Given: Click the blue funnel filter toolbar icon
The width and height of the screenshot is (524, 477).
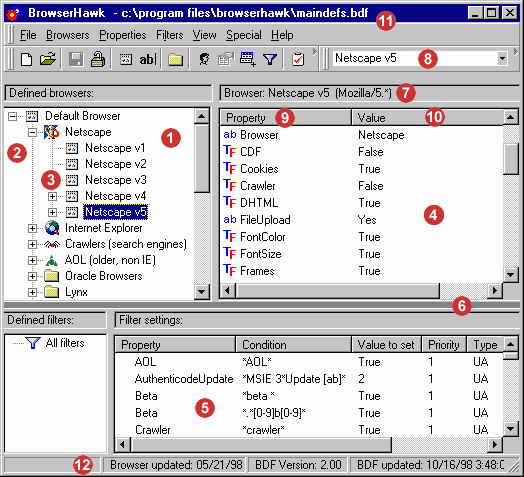Looking at the screenshot, I should click(270, 59).
